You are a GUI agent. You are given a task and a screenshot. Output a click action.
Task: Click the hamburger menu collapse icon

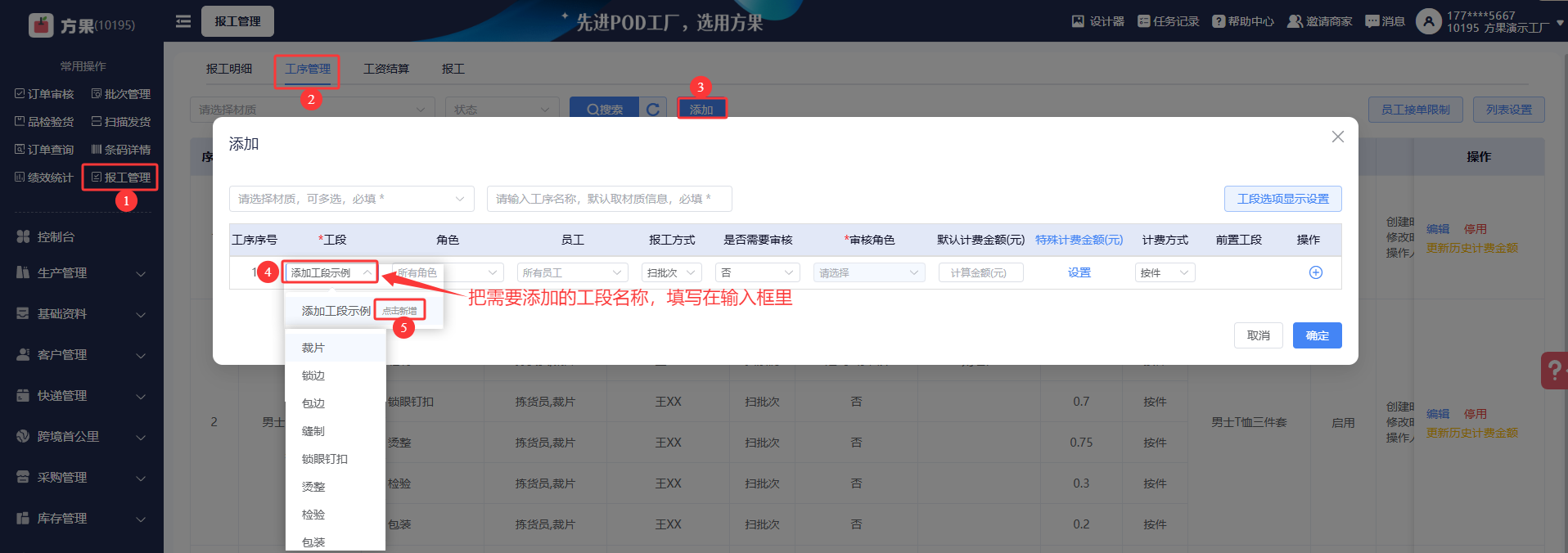183,21
